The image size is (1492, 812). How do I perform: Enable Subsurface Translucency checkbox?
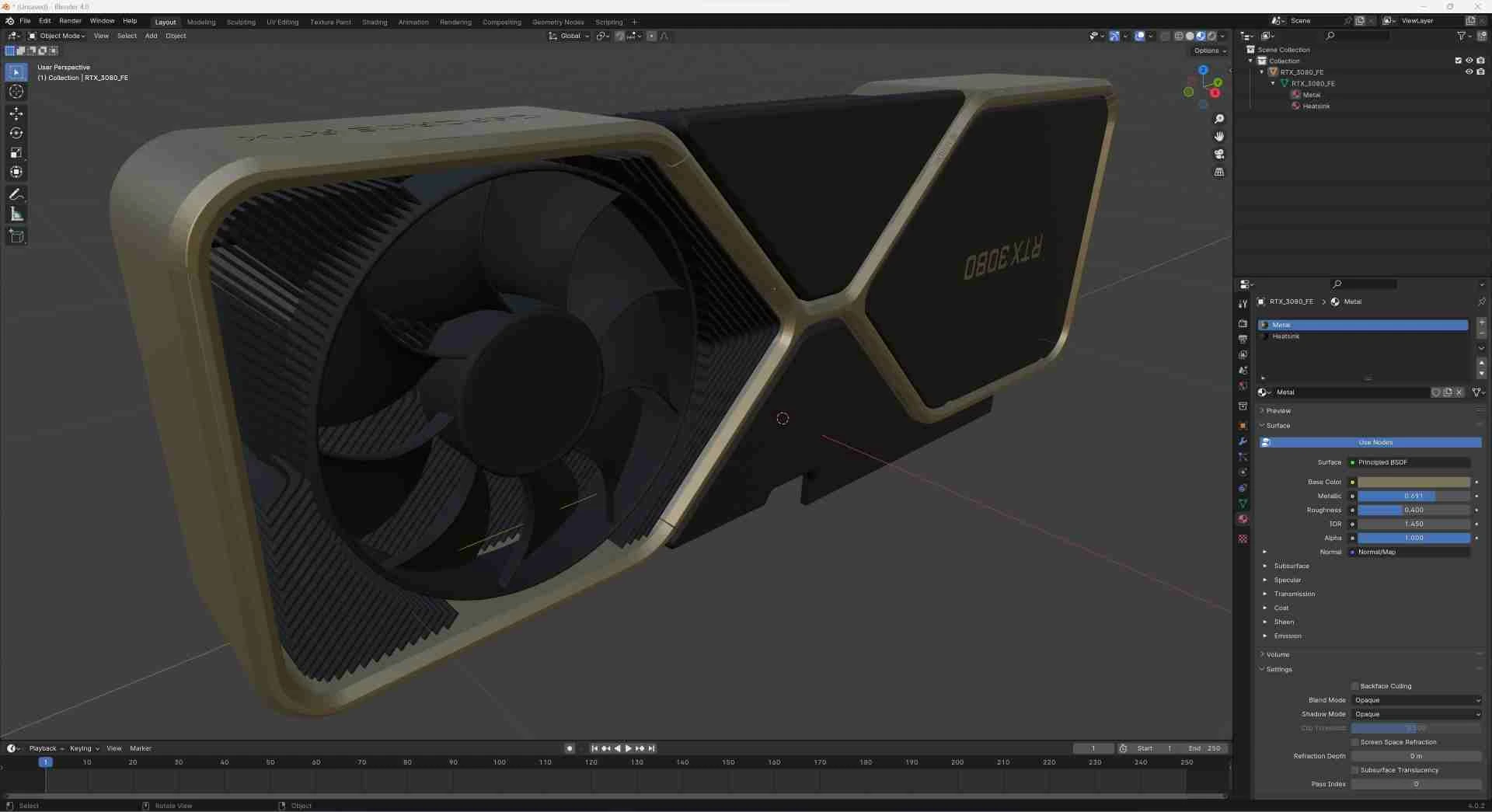click(1355, 770)
